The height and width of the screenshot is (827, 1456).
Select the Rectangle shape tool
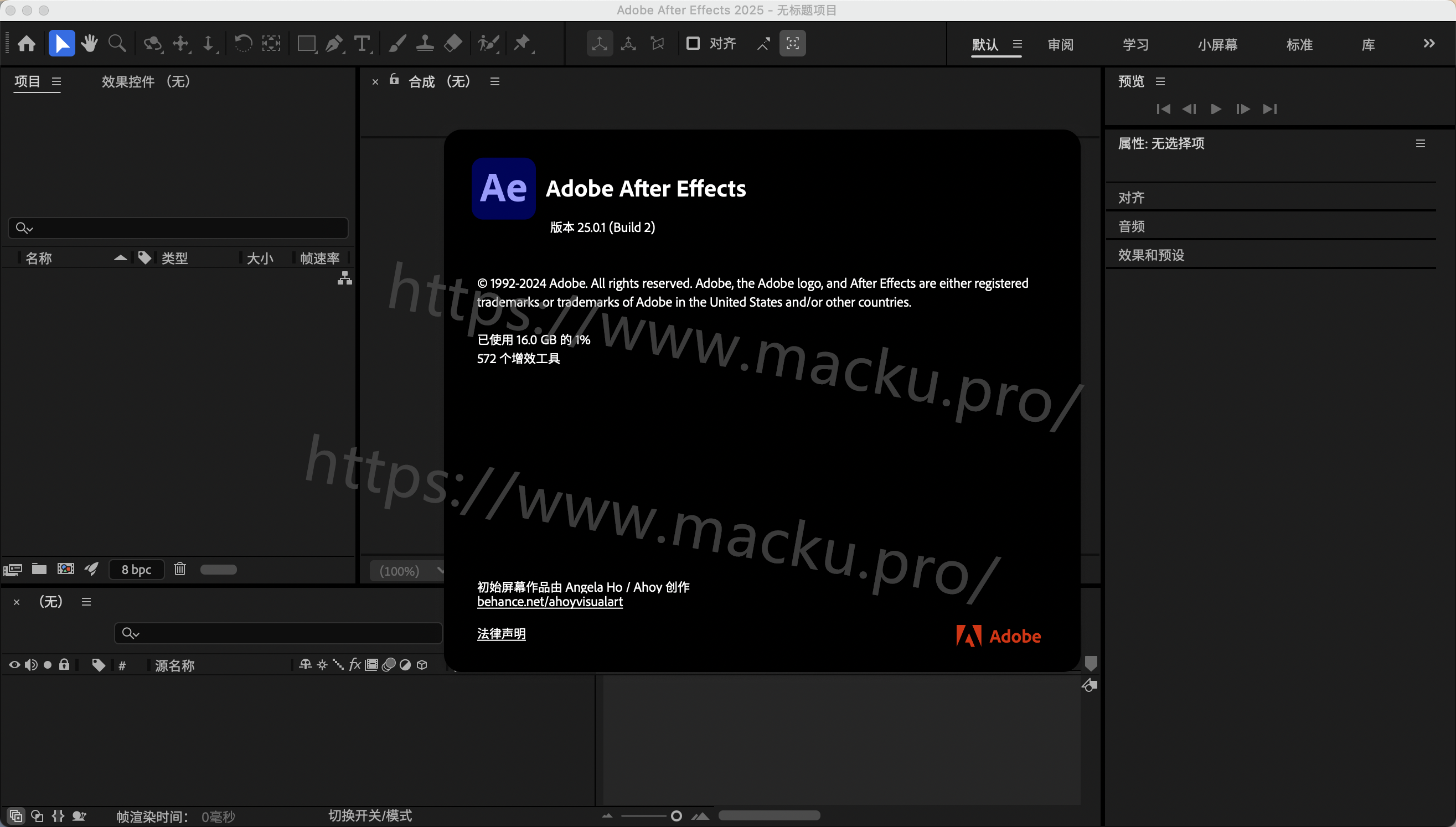coord(307,44)
